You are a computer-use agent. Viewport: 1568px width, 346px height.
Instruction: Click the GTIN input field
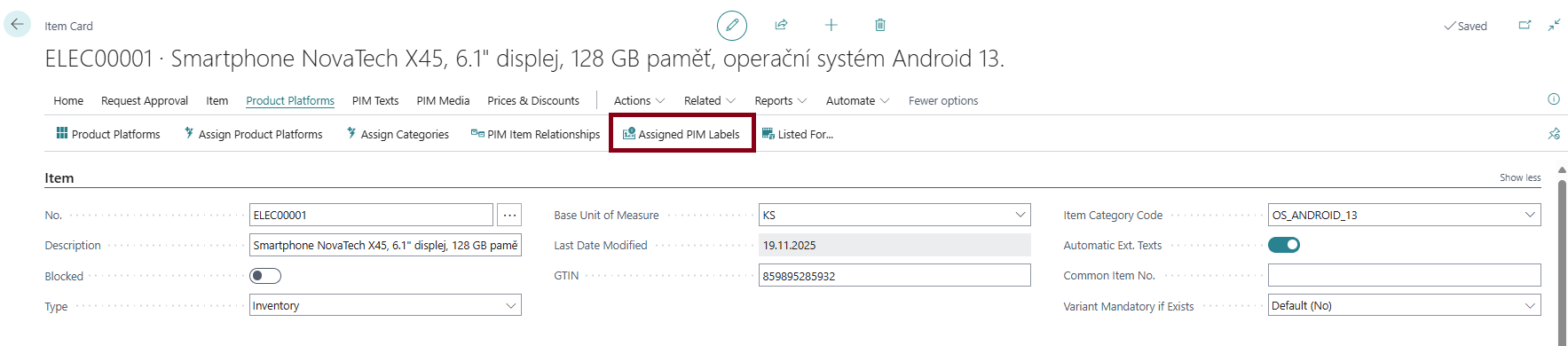point(894,276)
